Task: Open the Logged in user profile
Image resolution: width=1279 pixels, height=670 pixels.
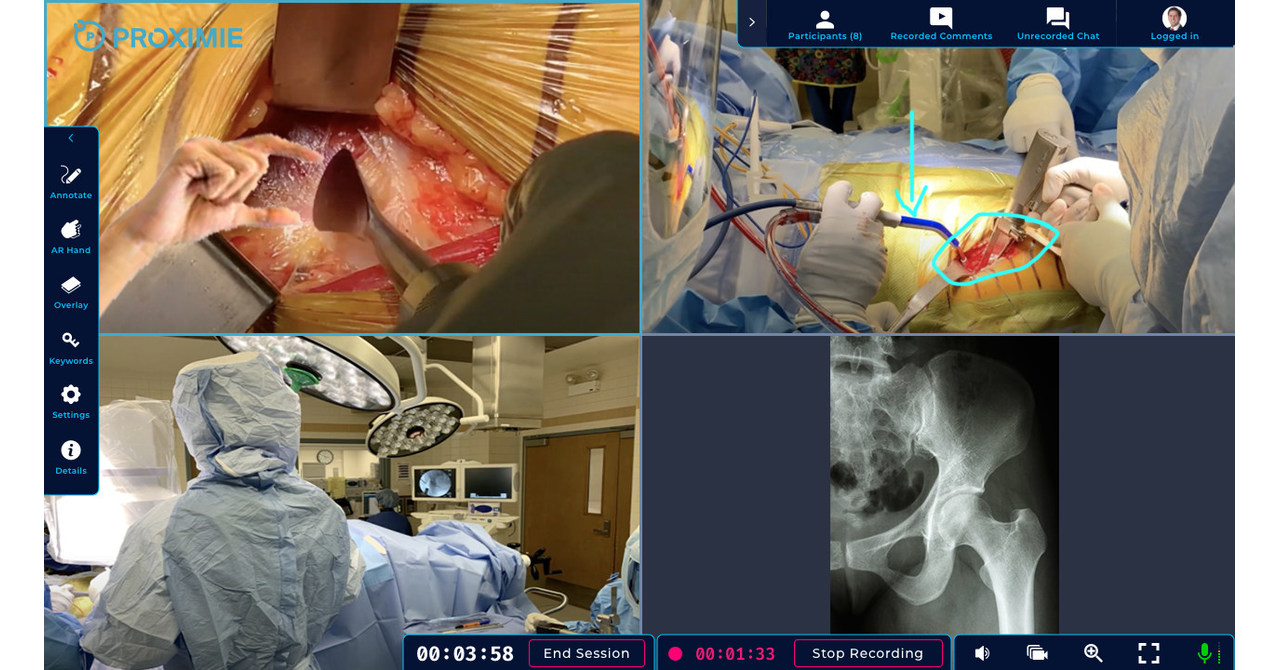Action: (1174, 24)
